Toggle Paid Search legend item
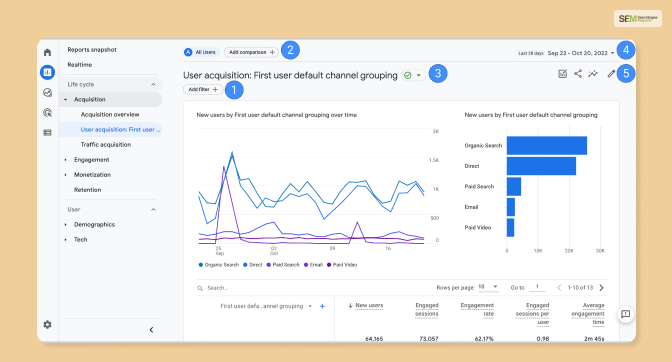Image resolution: width=672 pixels, height=362 pixels. pos(283,265)
